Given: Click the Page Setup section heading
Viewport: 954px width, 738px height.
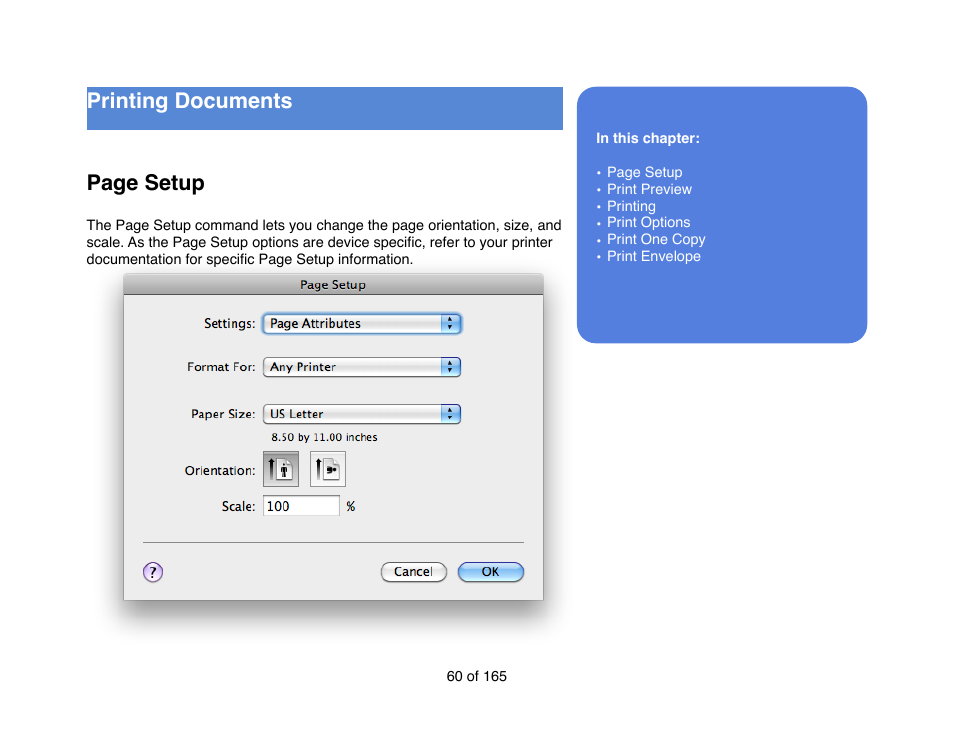Looking at the screenshot, I should coord(145,183).
